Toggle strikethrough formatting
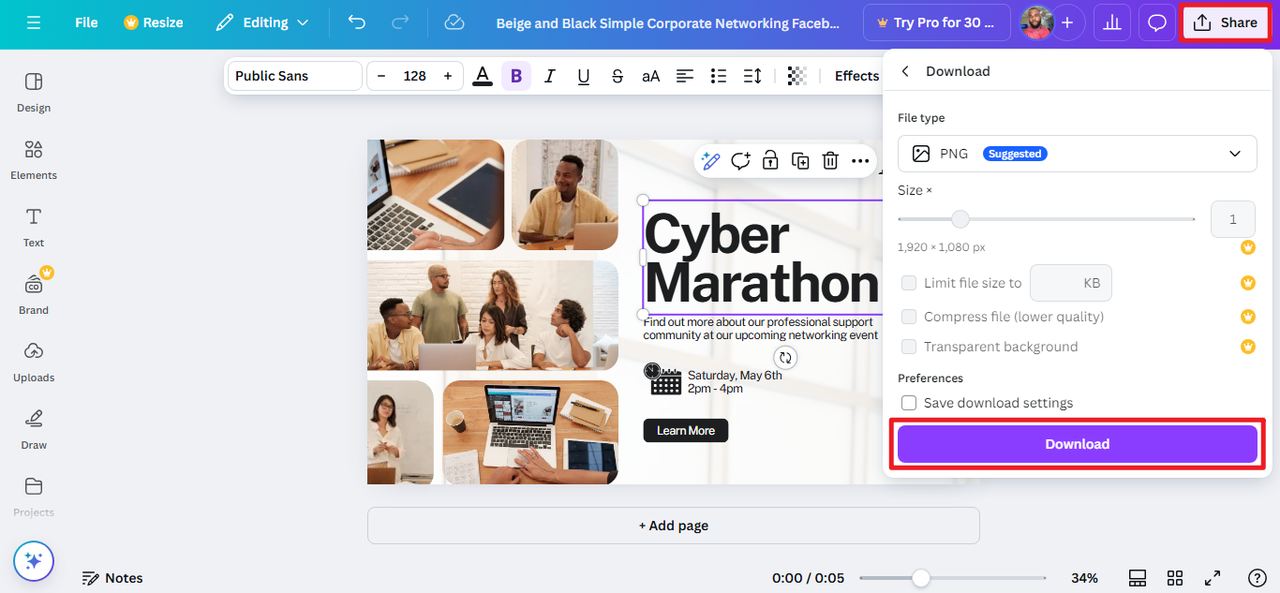1280x593 pixels. pyautogui.click(x=617, y=76)
